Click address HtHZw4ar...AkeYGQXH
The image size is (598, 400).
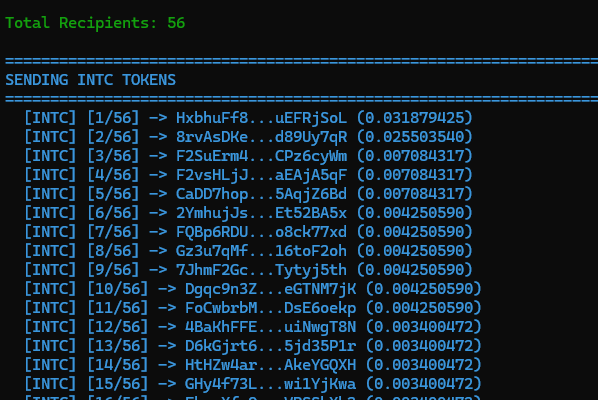[x=270, y=365]
